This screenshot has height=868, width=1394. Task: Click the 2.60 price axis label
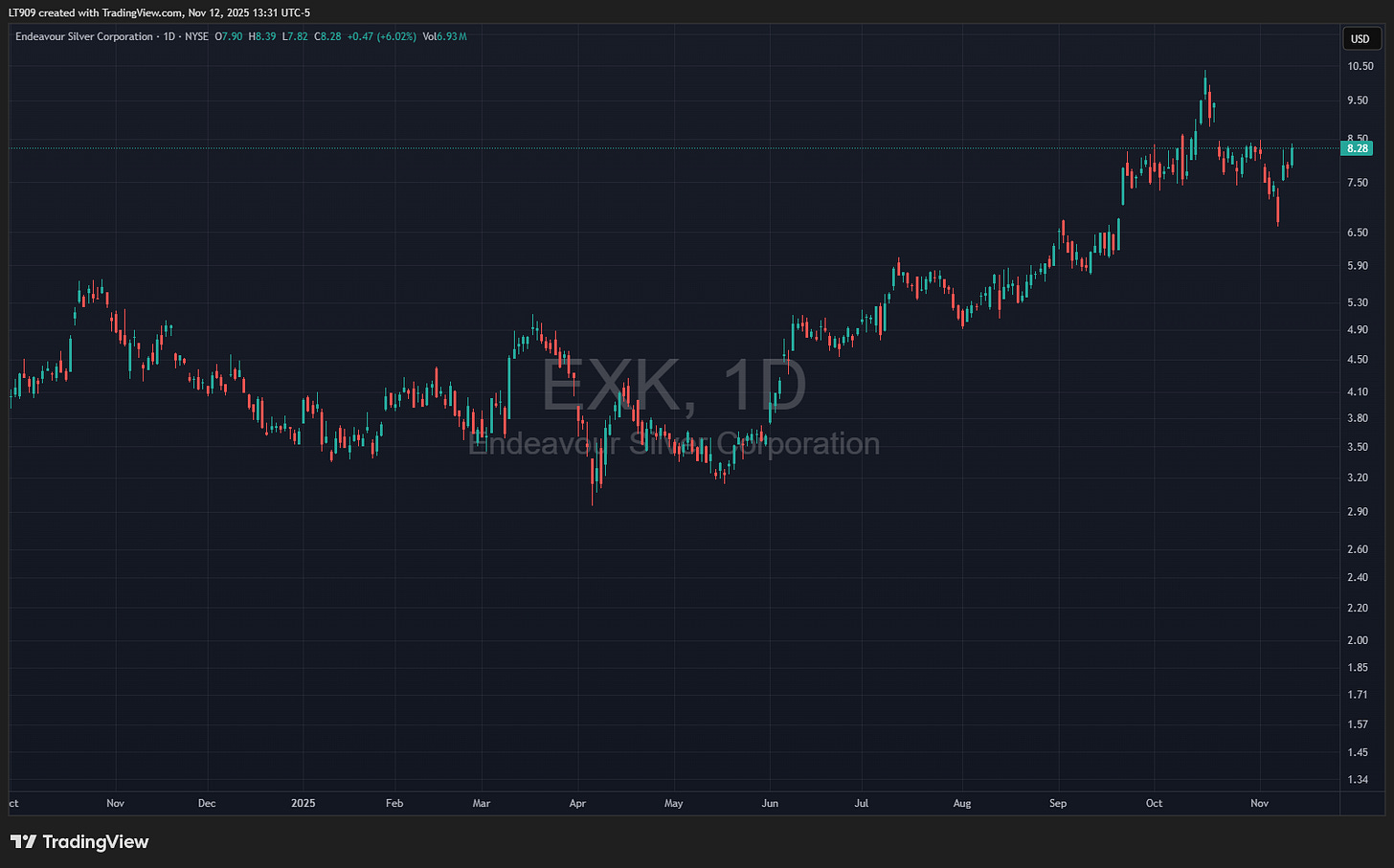pyautogui.click(x=1358, y=549)
